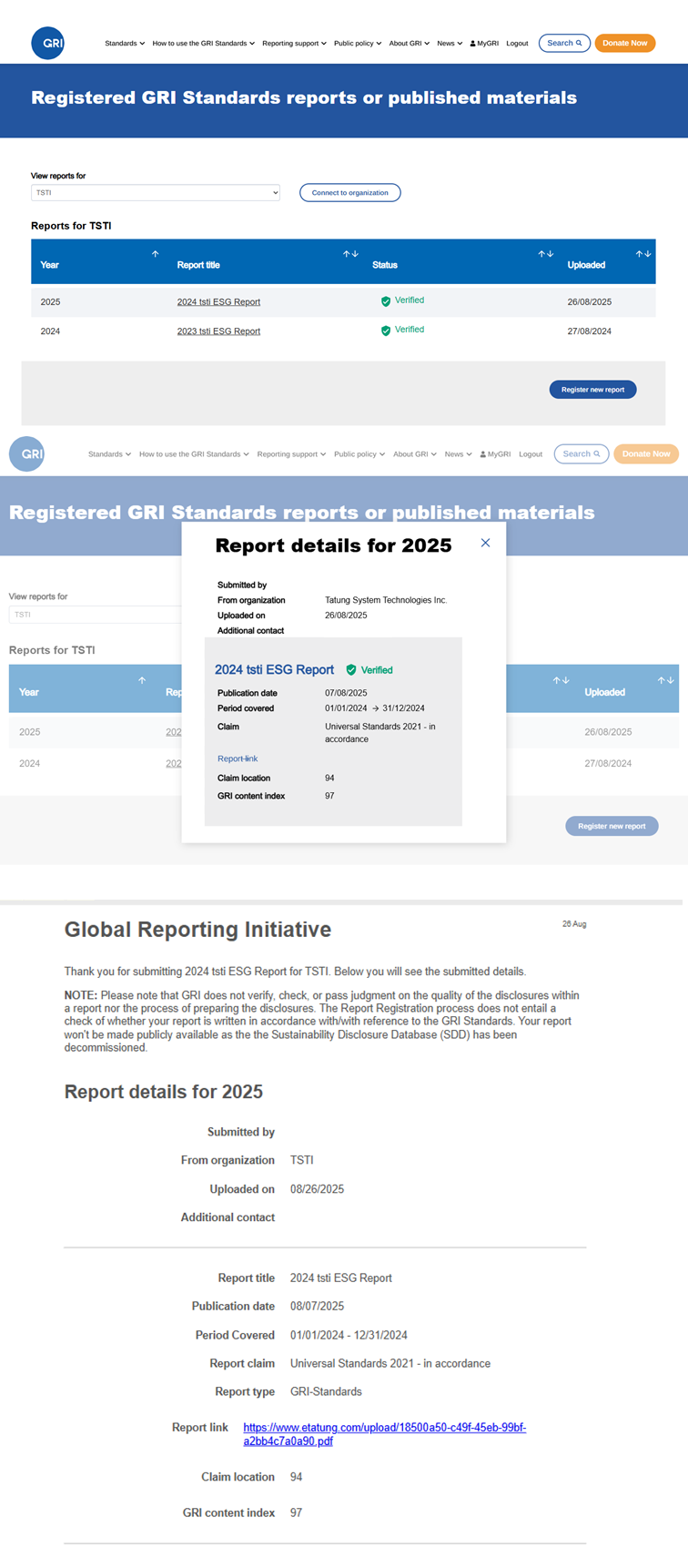Expand the News menu at top
The width and height of the screenshot is (688, 1568).
450,43
